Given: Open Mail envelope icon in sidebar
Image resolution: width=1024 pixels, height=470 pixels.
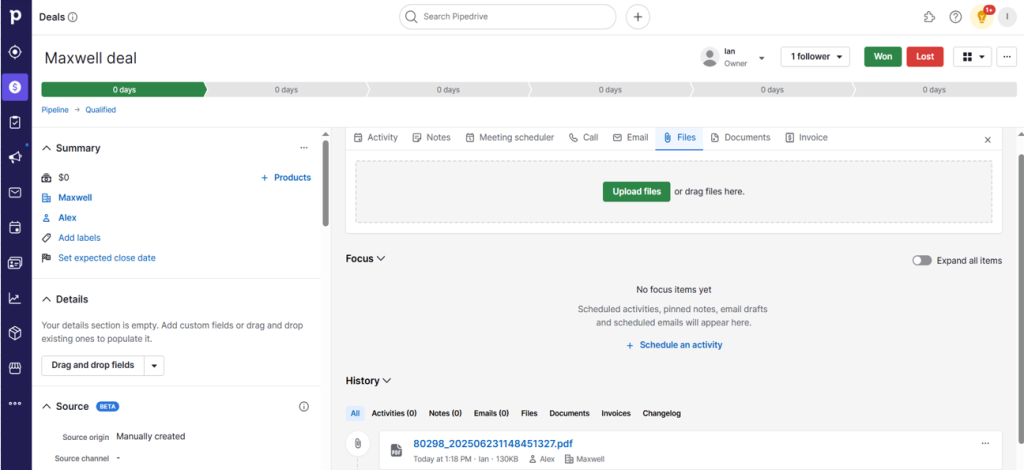Looking at the screenshot, I should pyautogui.click(x=15, y=193).
